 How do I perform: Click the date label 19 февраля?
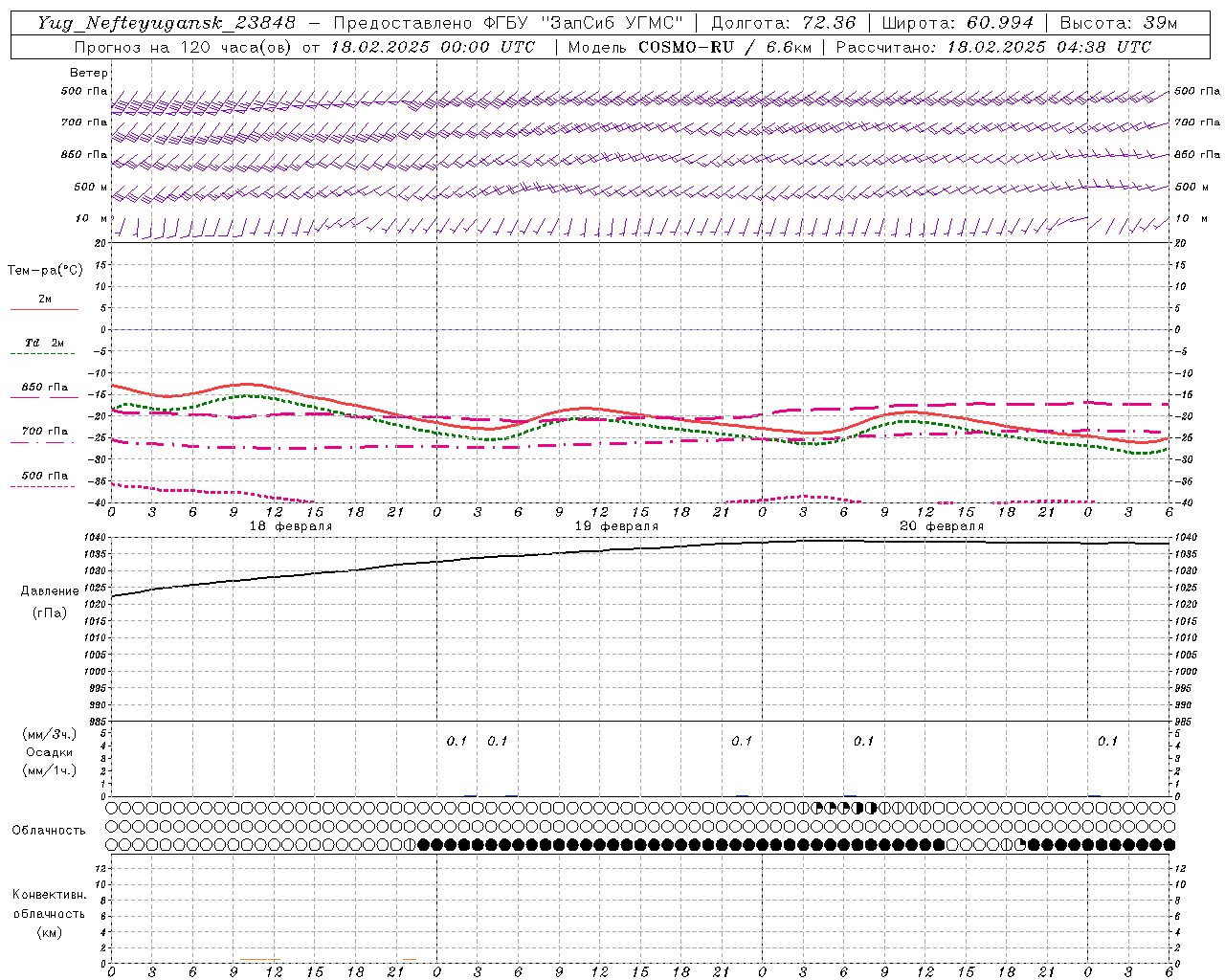(616, 526)
